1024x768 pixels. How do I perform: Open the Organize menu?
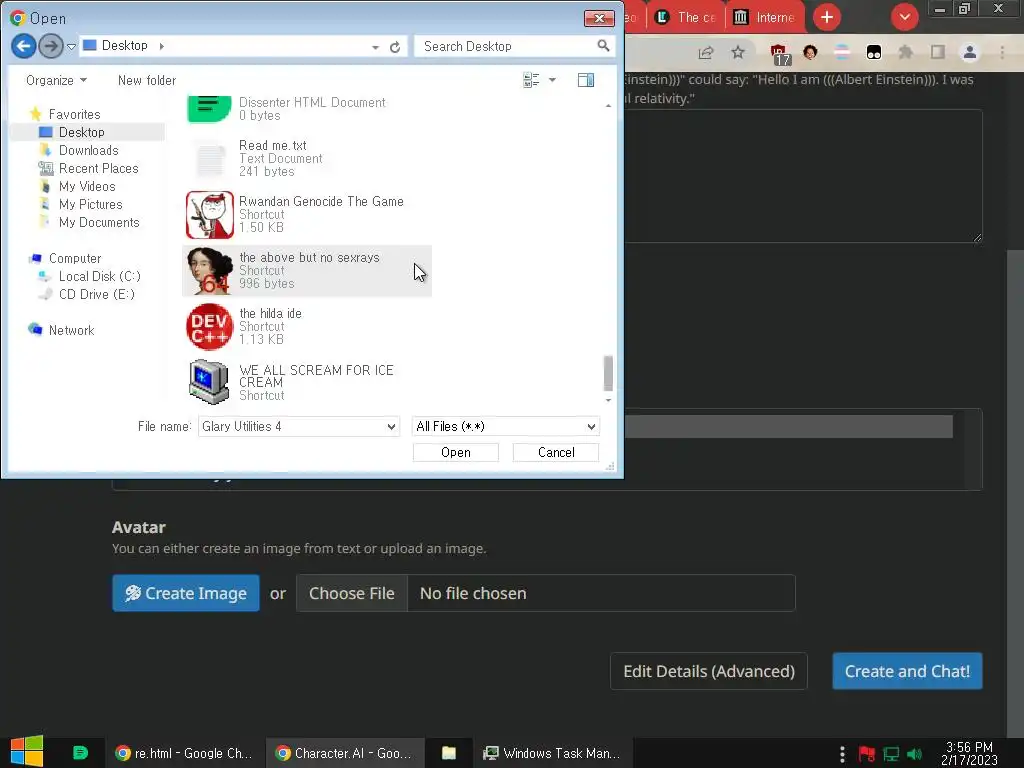(56, 80)
